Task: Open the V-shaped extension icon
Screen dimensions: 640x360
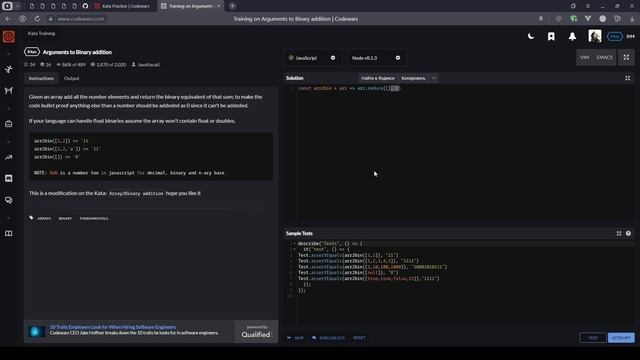Action: 588,19
